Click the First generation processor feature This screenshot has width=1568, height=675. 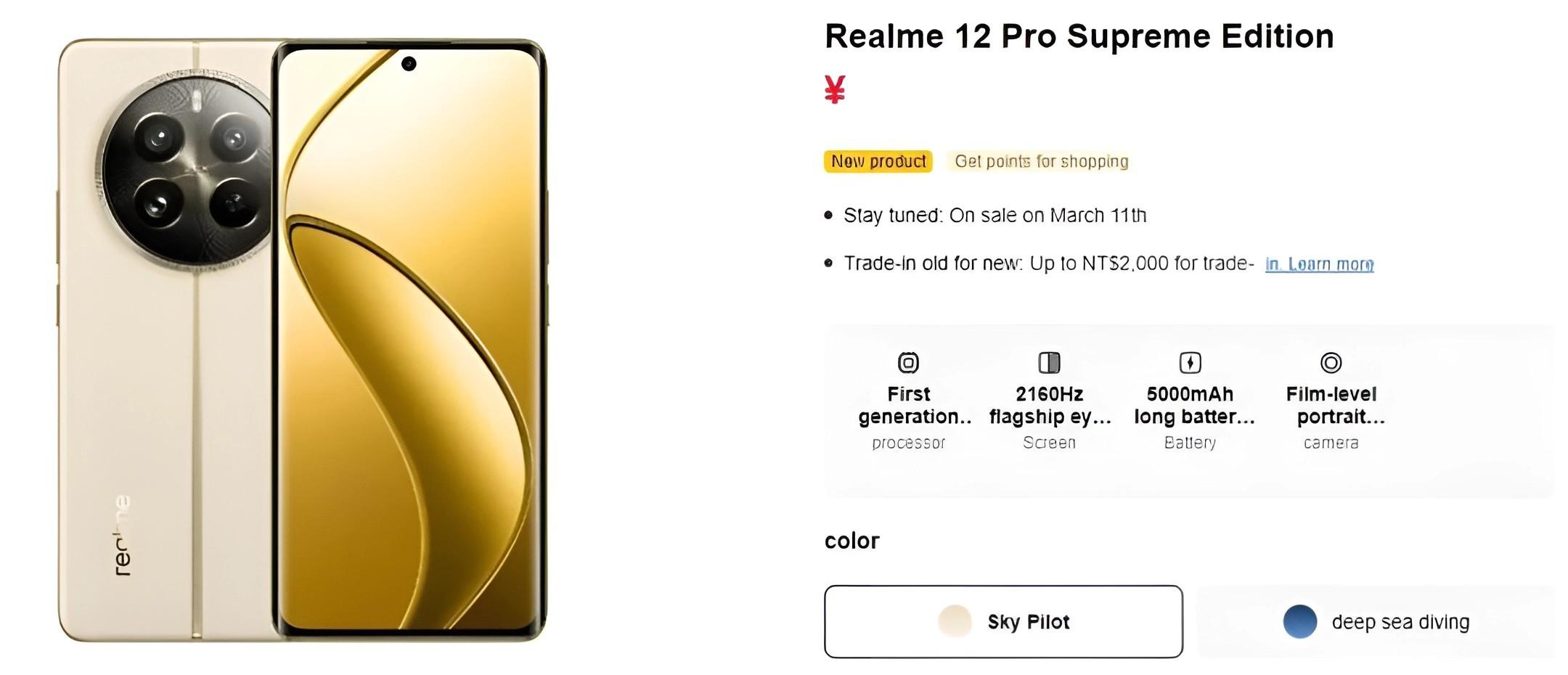(x=908, y=417)
